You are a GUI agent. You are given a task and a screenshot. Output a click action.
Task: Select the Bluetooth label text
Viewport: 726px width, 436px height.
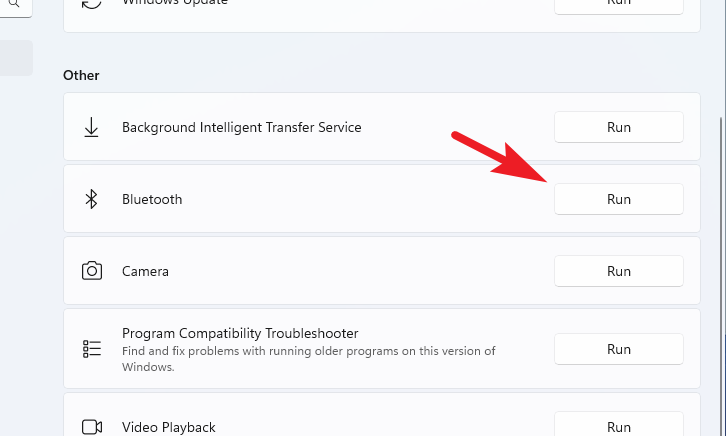[152, 199]
